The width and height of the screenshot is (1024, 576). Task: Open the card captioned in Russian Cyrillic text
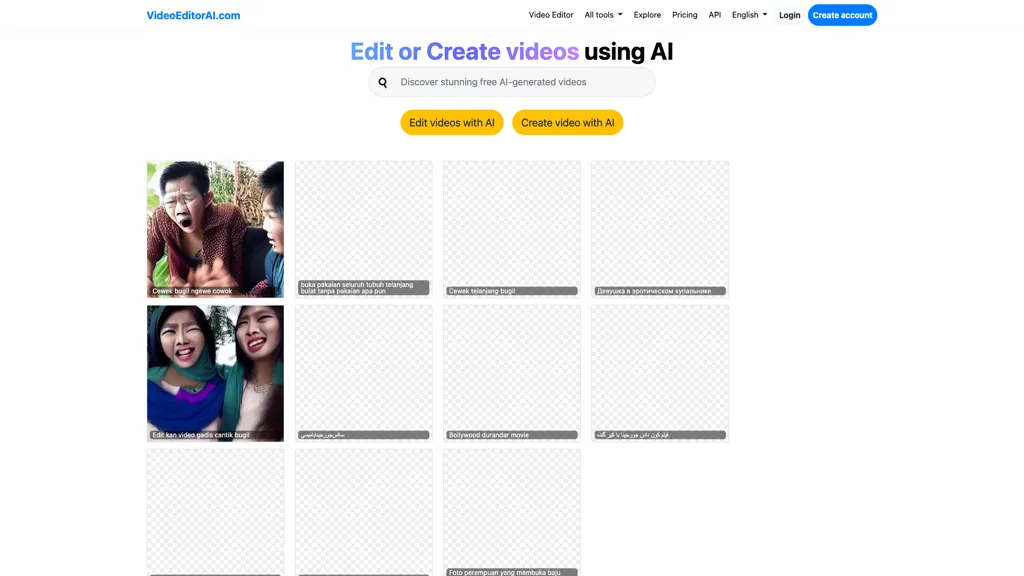(660, 229)
